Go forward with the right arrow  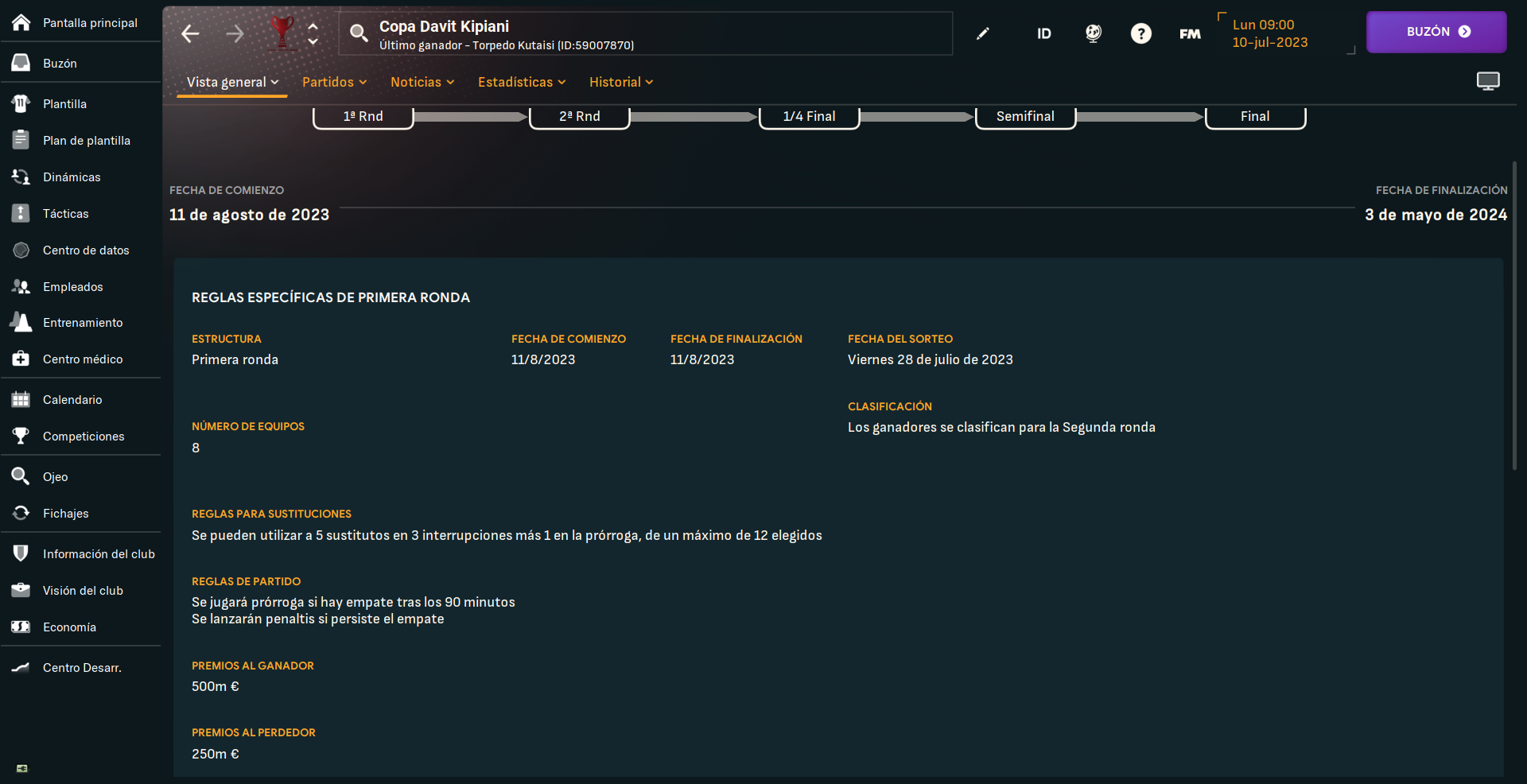(x=235, y=33)
